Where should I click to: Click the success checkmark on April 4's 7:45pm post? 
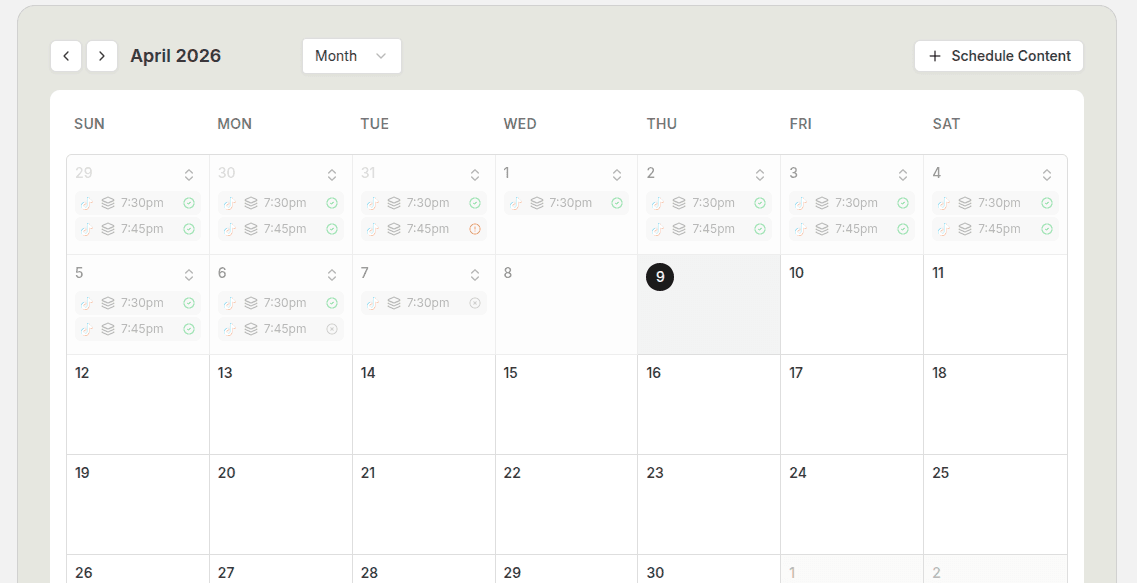tap(1046, 228)
